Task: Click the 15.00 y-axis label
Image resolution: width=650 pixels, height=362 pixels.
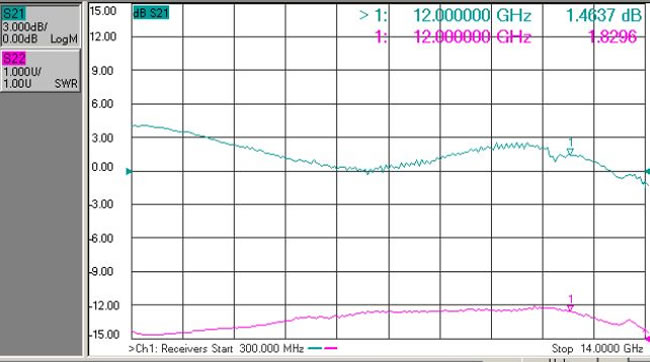Action: pyautogui.click(x=103, y=11)
